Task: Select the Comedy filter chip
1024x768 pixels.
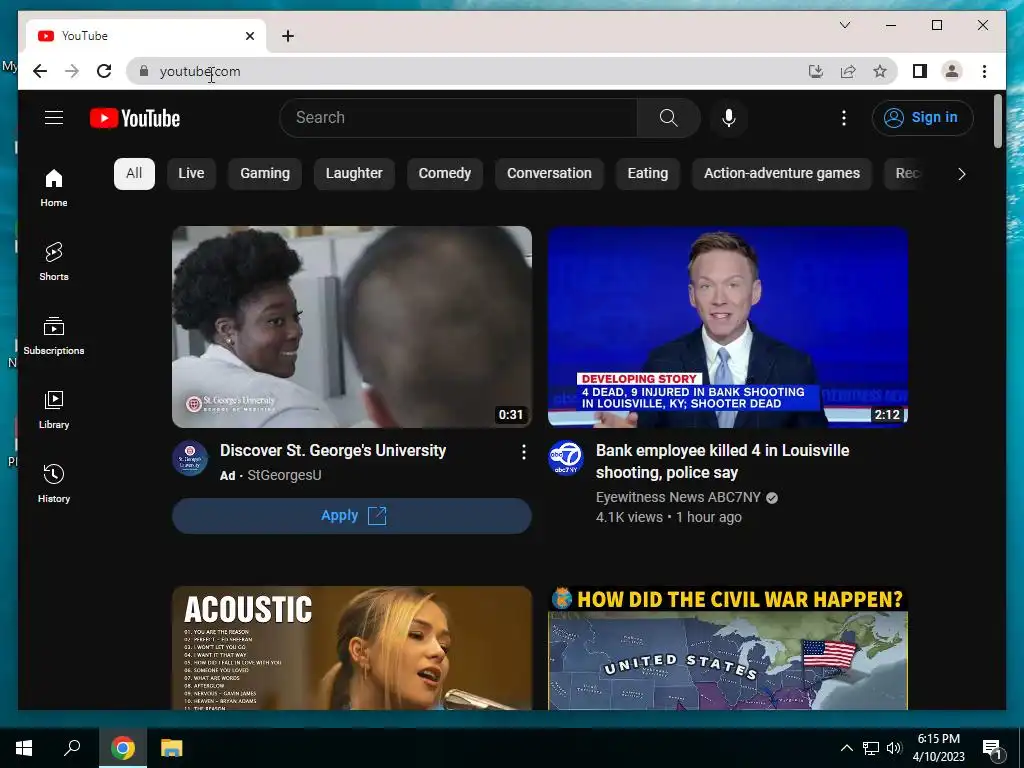Action: 445,174
